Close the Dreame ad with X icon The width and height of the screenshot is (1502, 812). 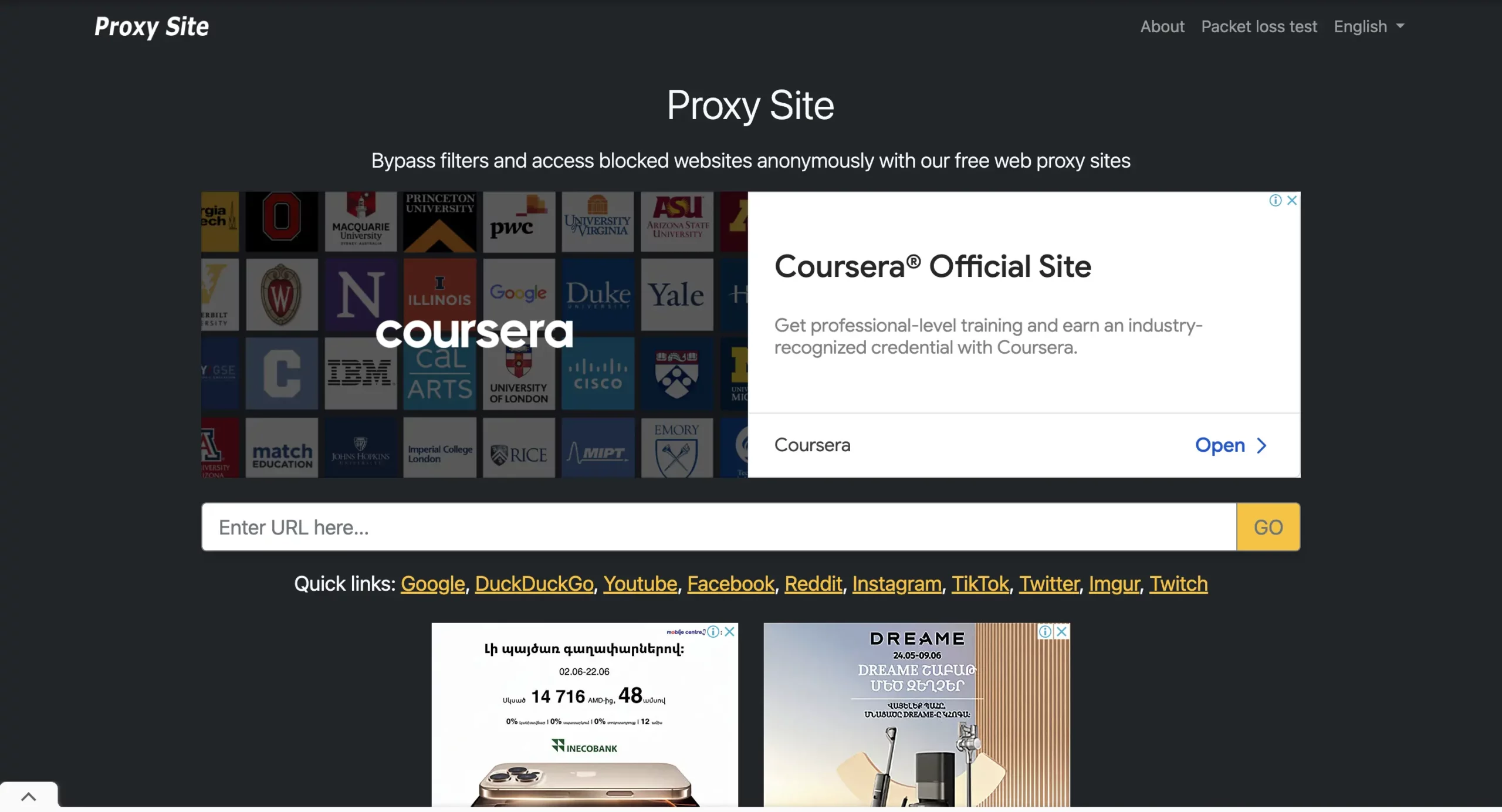[1061, 631]
